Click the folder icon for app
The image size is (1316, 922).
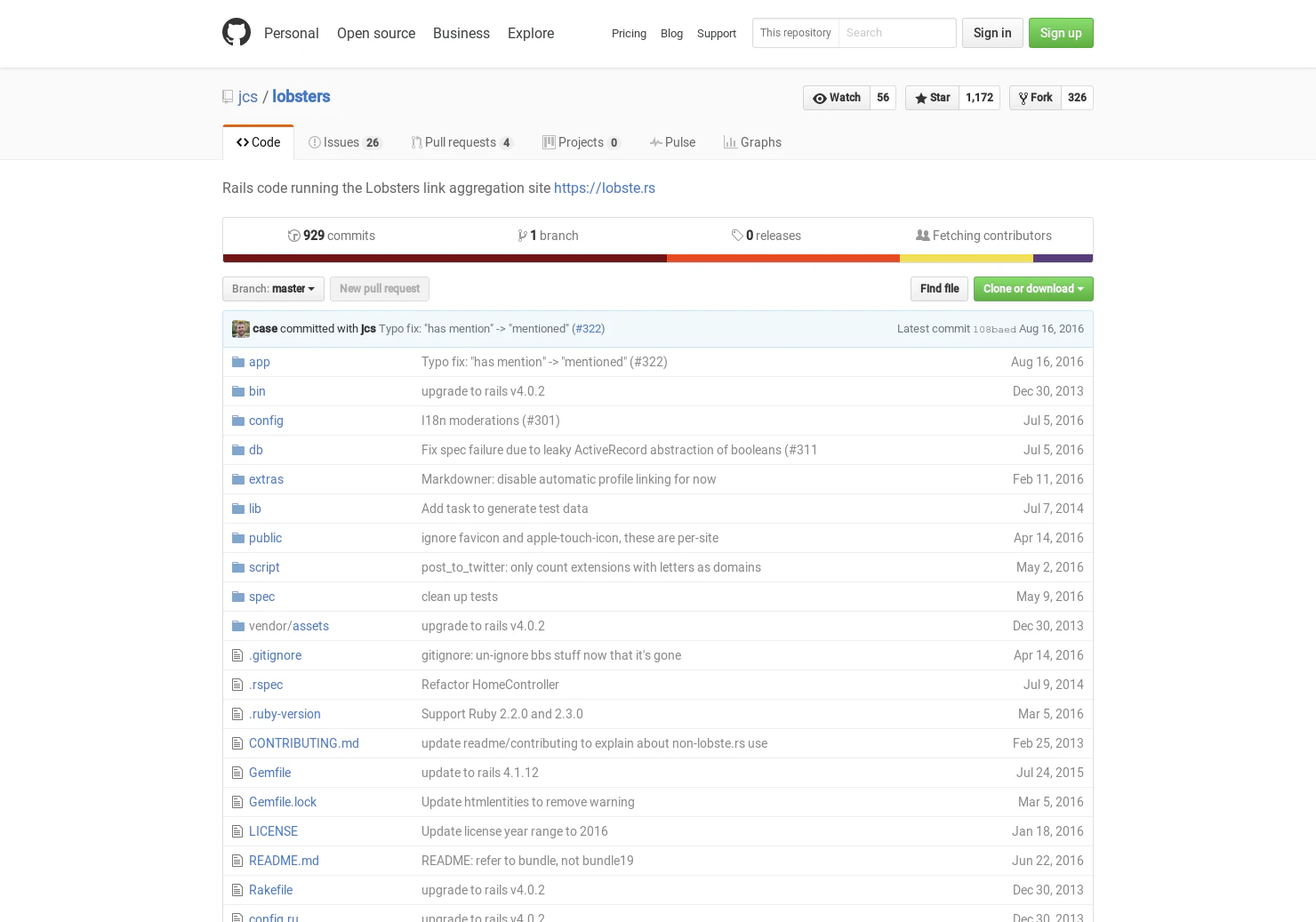[x=238, y=362]
